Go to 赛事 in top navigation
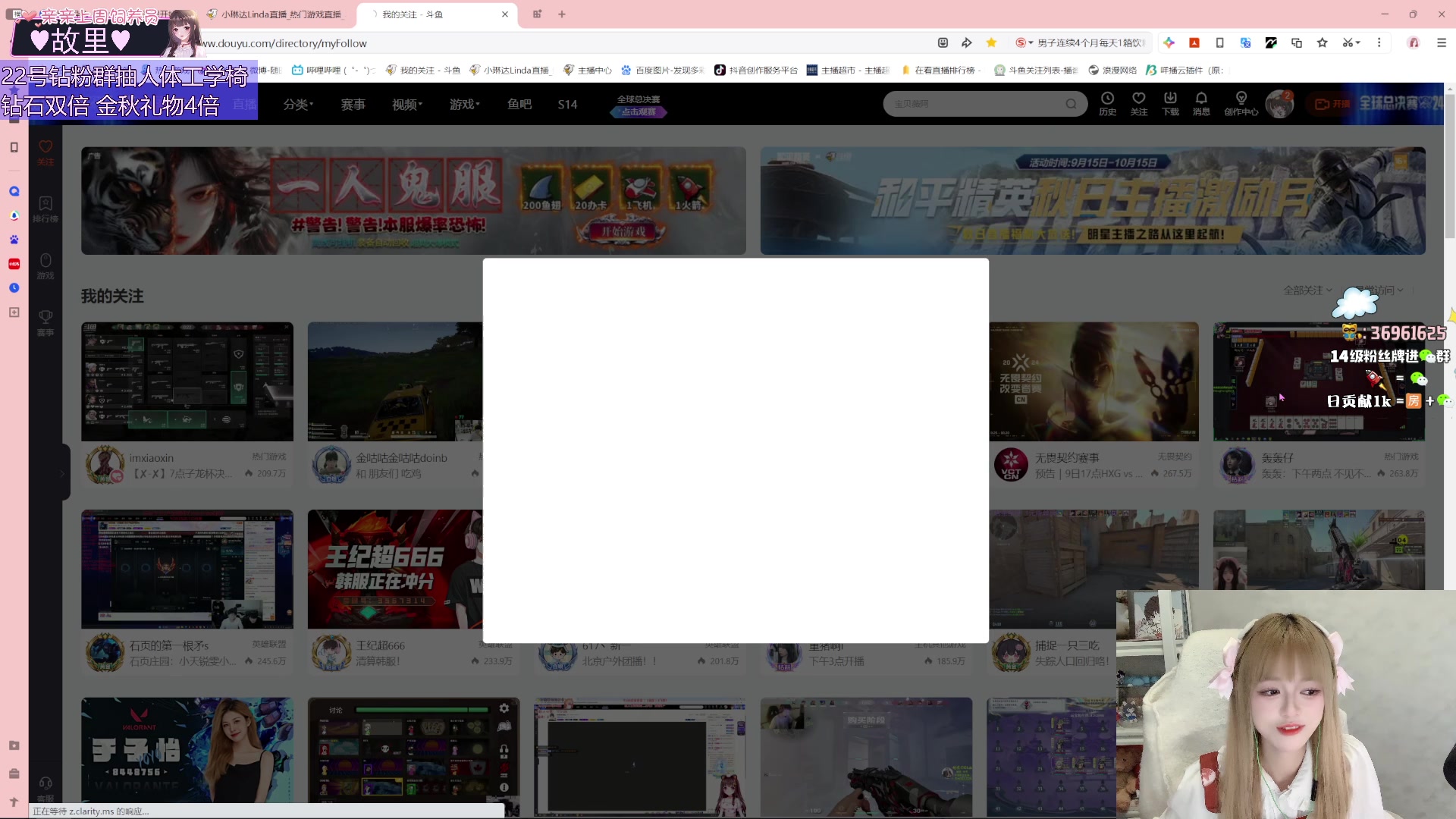Screen dimensions: 1456x819 [353, 104]
